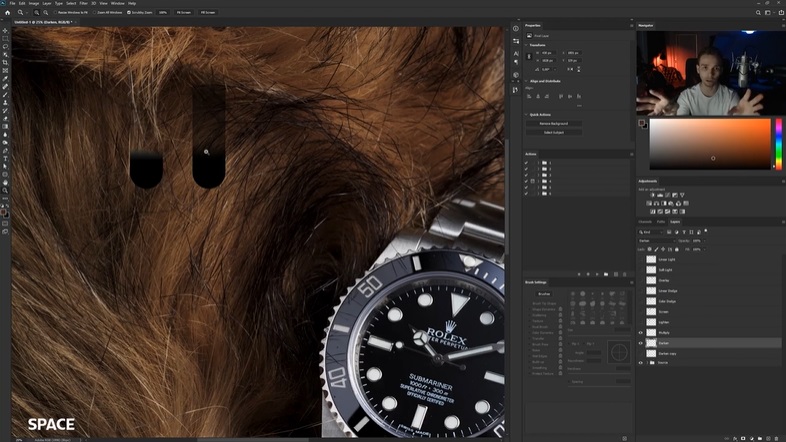This screenshot has width=786, height=442.
Task: Click the Levels adjustment icon
Action: point(660,195)
